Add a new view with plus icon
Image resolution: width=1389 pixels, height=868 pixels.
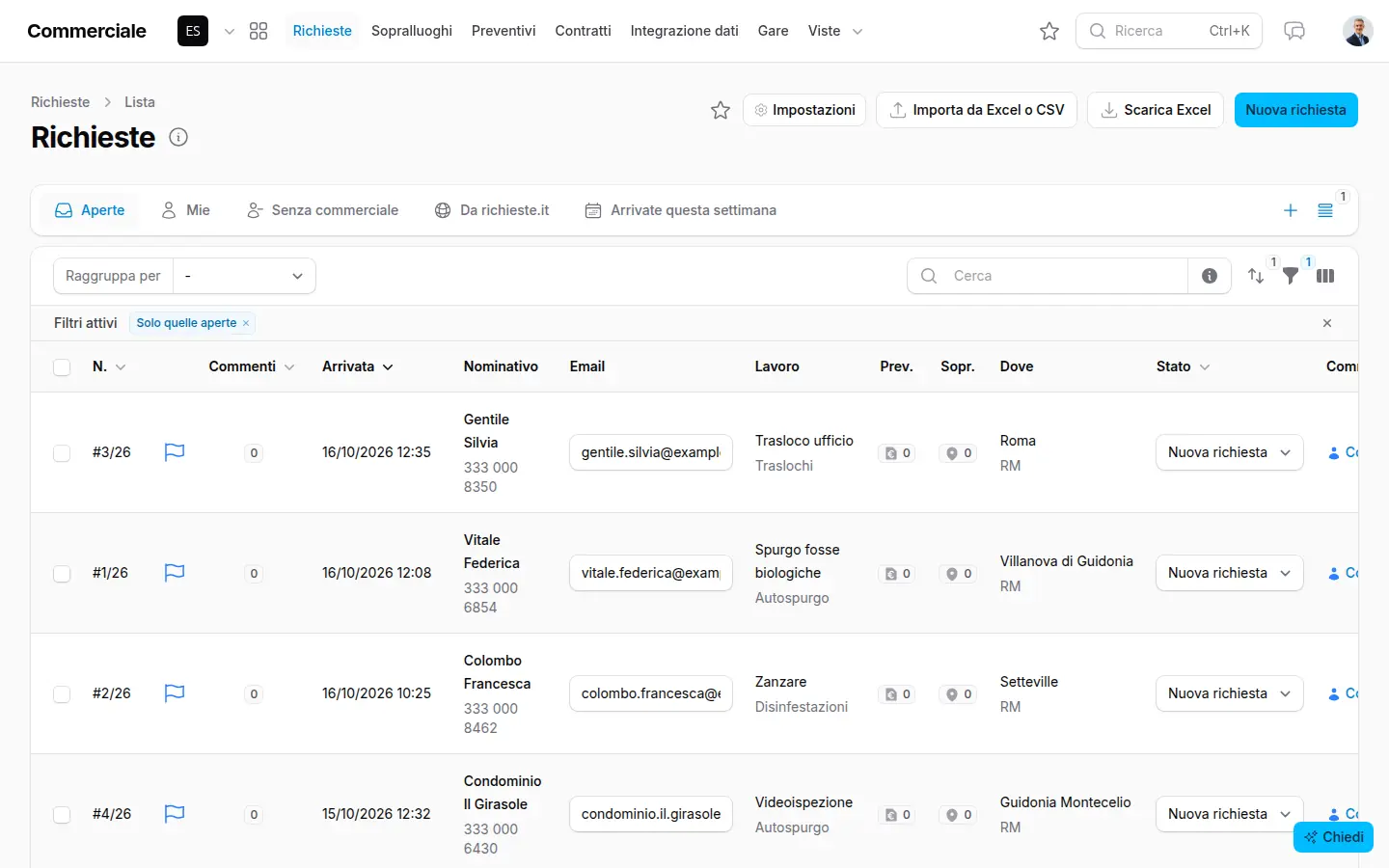point(1291,210)
